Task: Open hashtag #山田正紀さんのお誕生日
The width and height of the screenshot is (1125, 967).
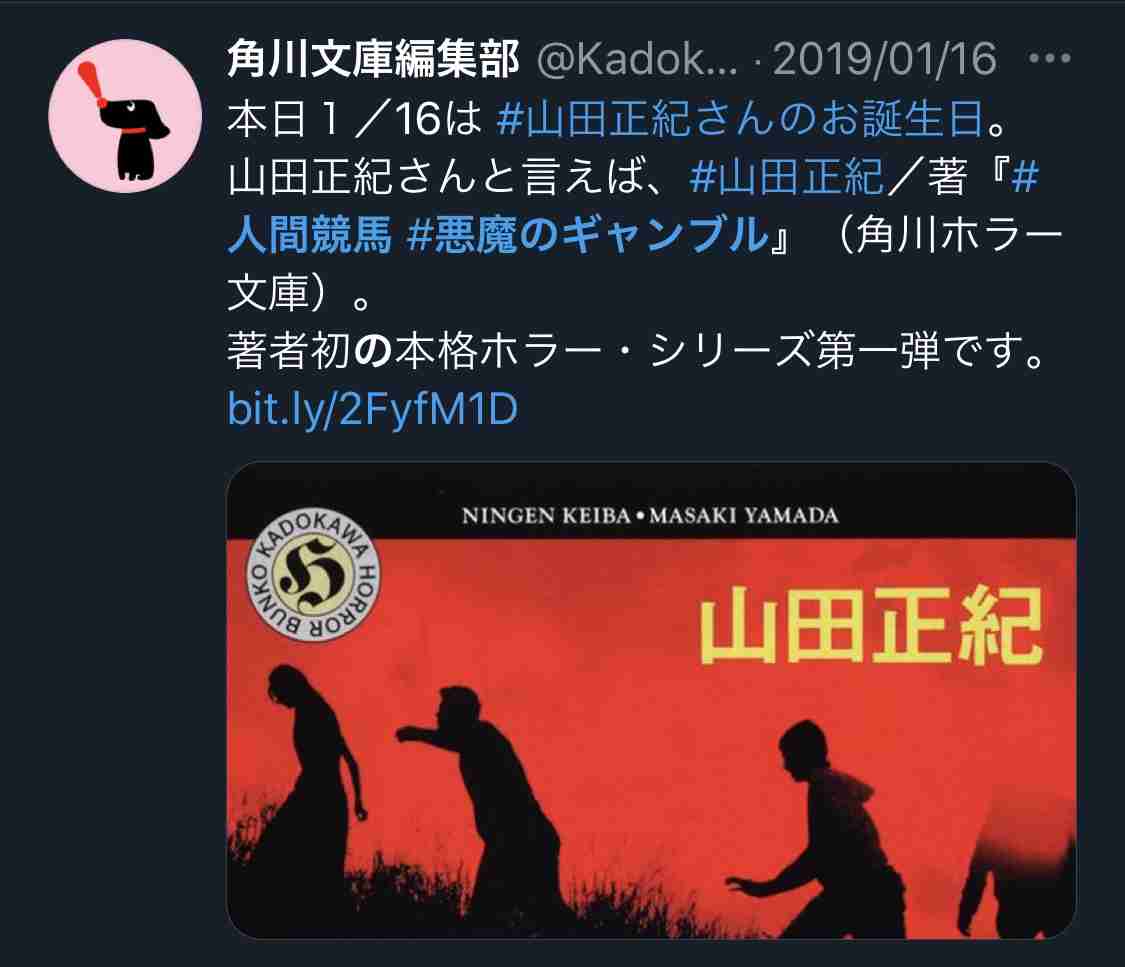Action: (740, 119)
